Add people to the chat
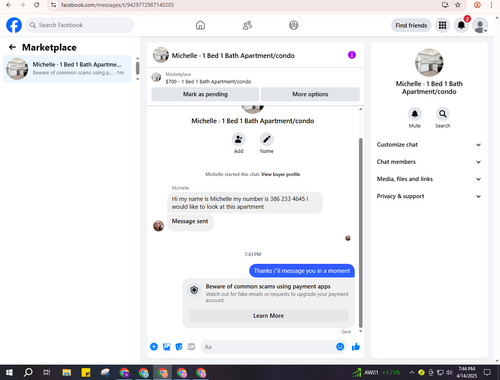Viewport: 500px width, 380px height. click(239, 139)
